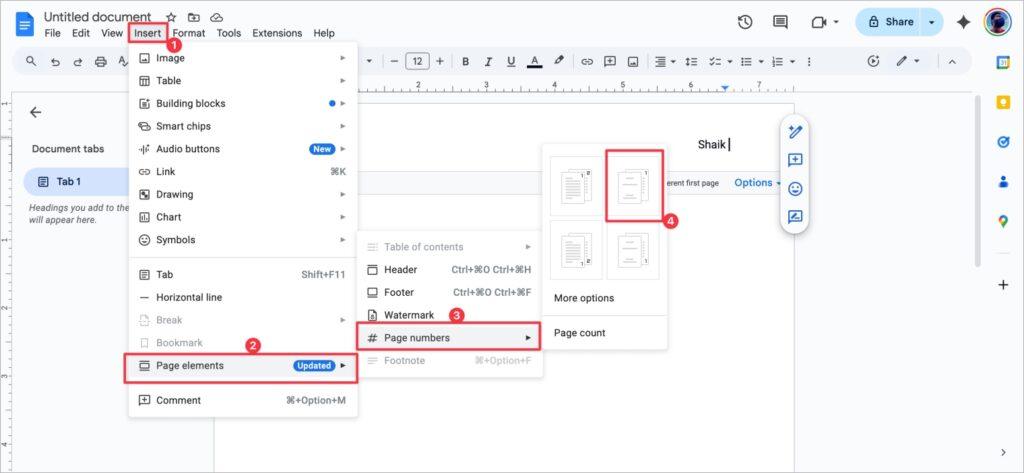Open Google Keep side panel icon

1003,103
